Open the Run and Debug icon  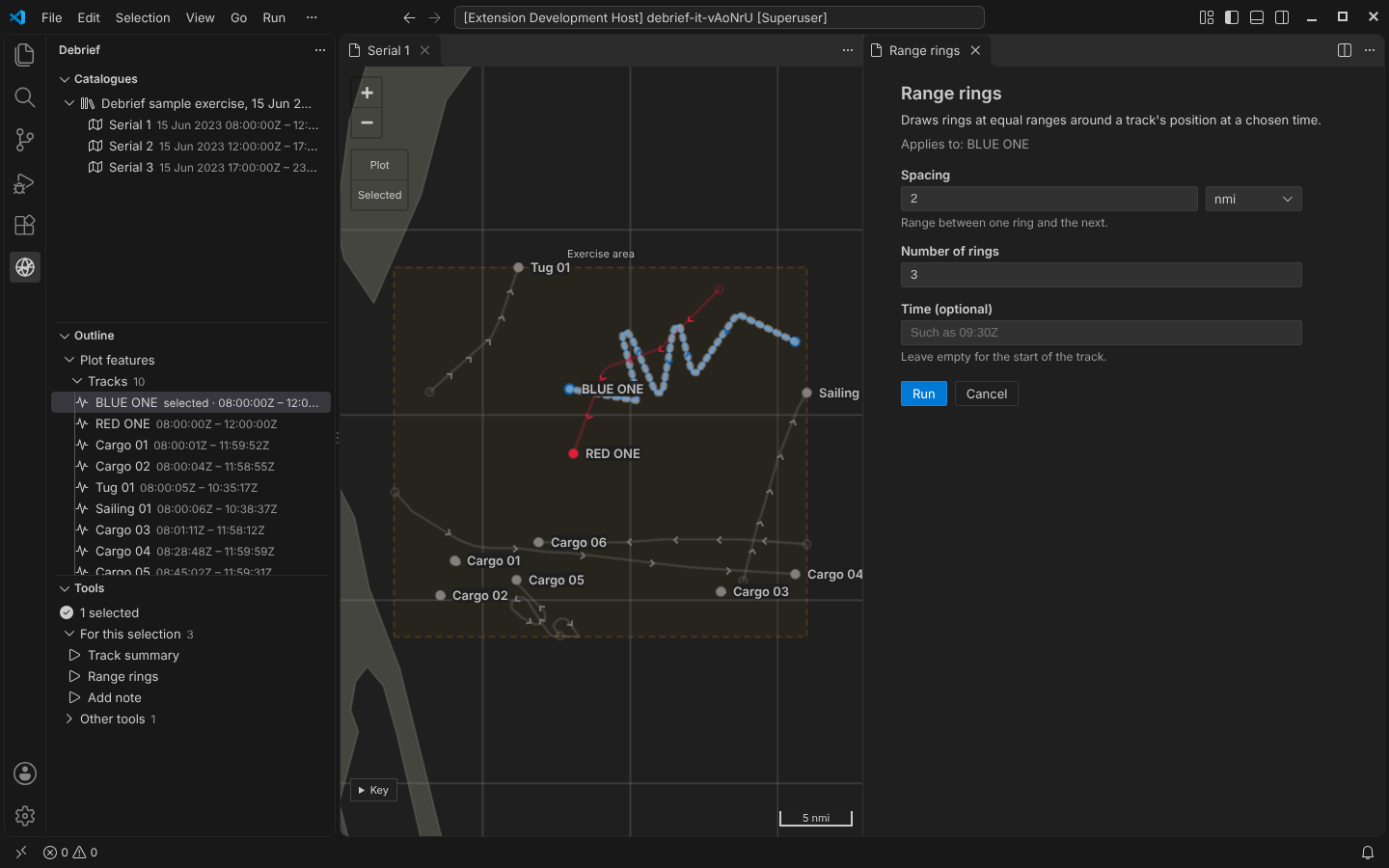click(x=25, y=182)
